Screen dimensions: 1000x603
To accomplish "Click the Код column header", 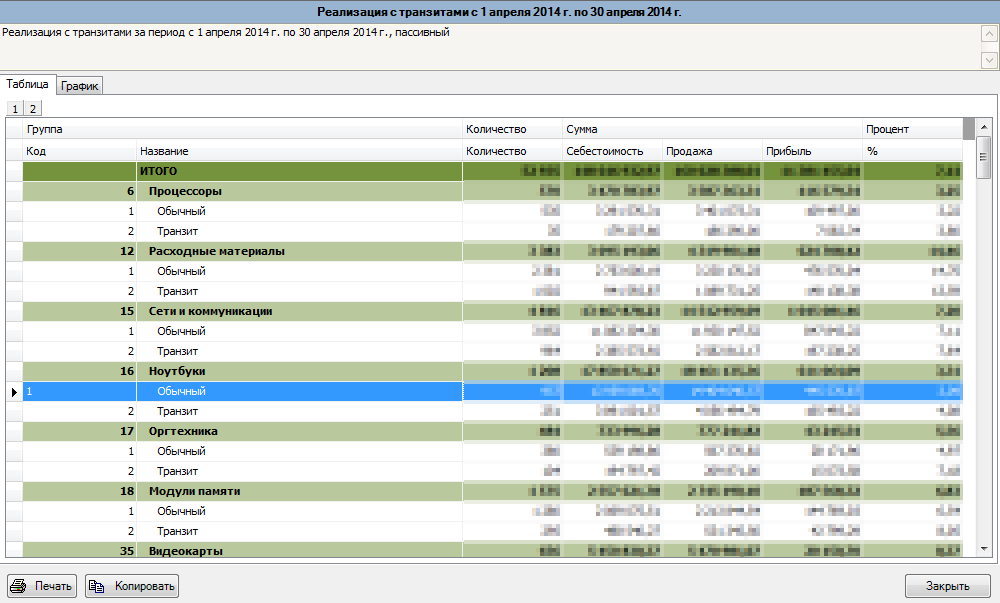I will (x=80, y=151).
